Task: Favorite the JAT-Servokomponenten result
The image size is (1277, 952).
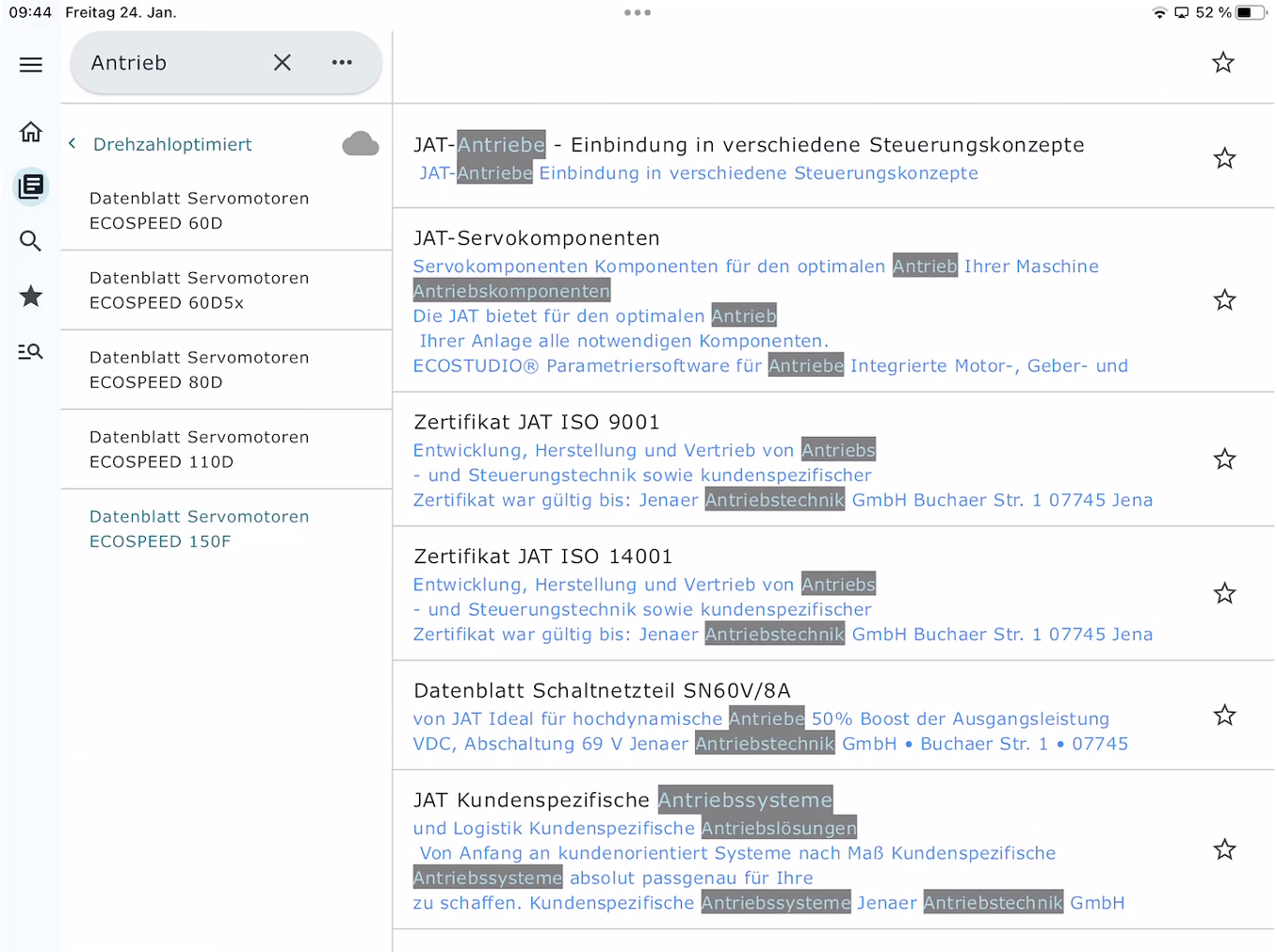Action: (x=1224, y=299)
